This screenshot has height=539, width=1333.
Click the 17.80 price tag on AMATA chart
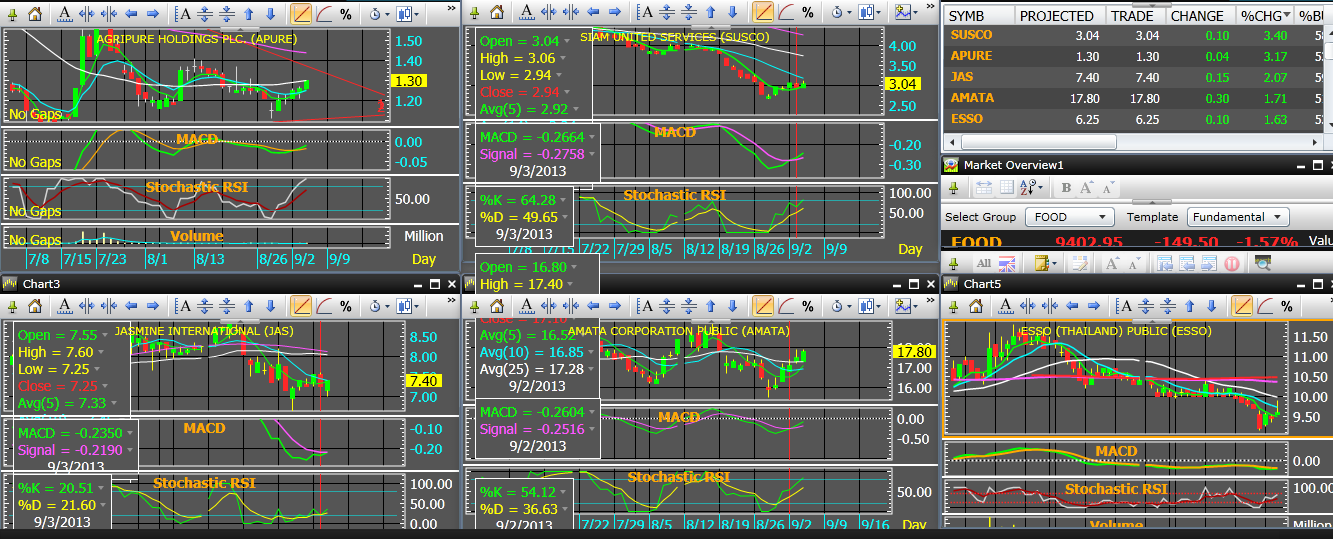(x=913, y=352)
